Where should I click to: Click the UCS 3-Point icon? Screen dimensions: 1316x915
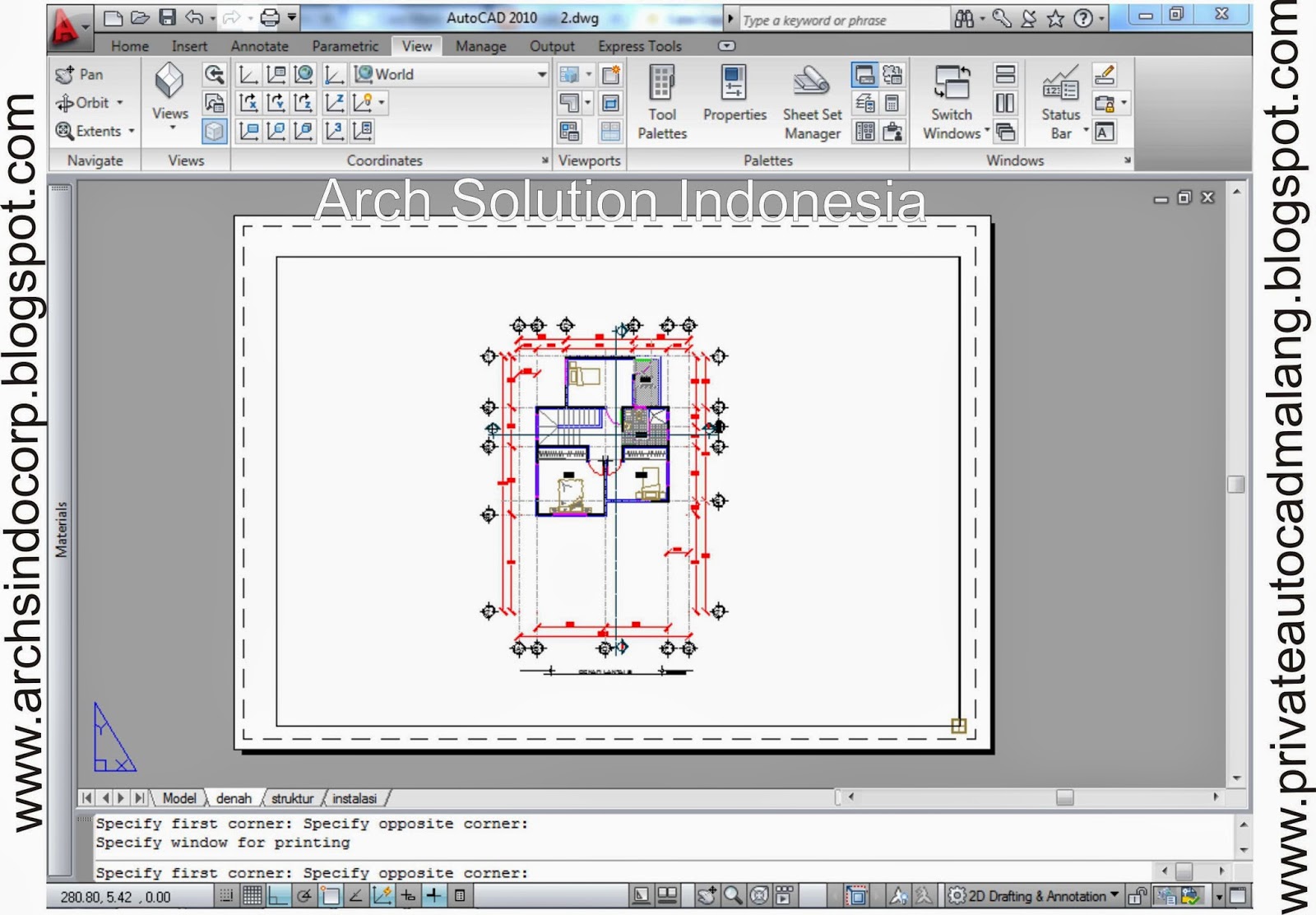click(334, 131)
